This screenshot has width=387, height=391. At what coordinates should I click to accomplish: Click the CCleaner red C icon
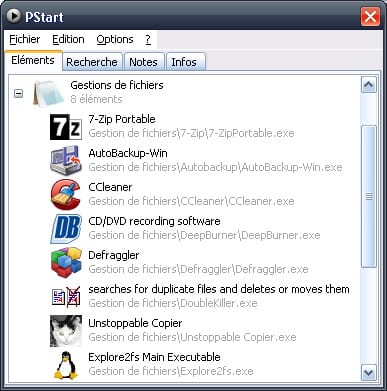click(x=66, y=195)
